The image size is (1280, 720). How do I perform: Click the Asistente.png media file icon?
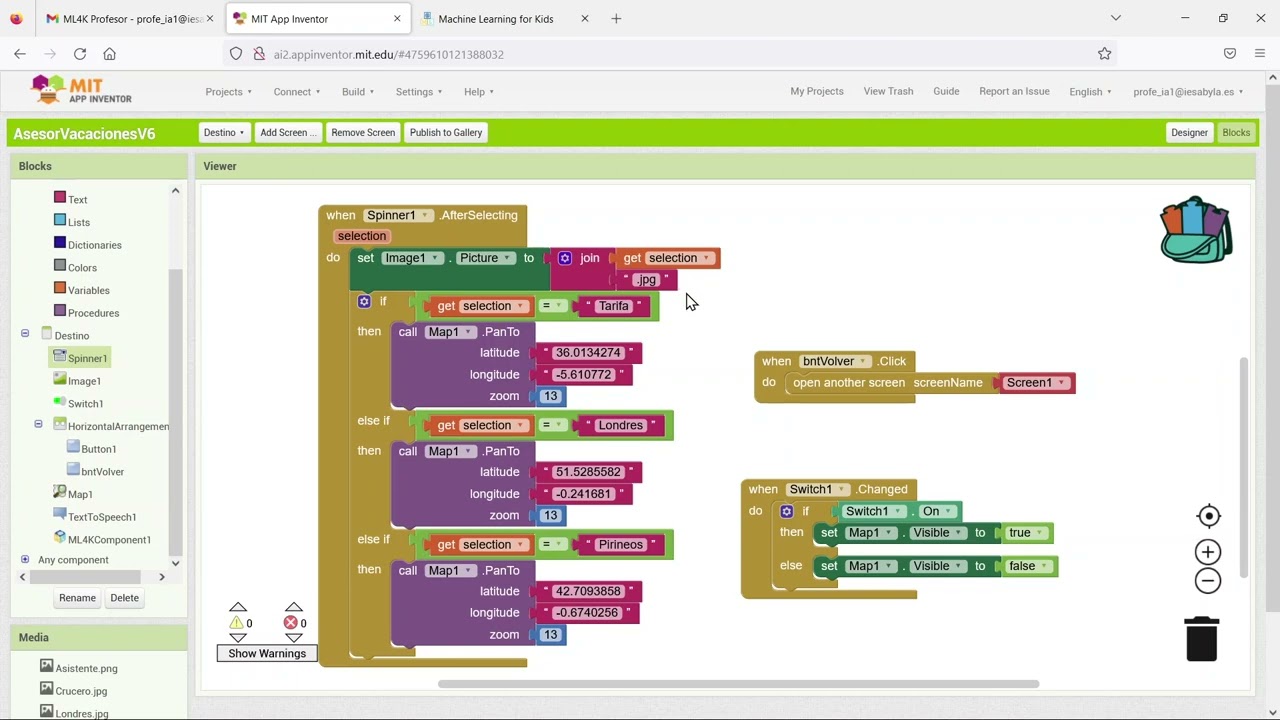(x=46, y=666)
